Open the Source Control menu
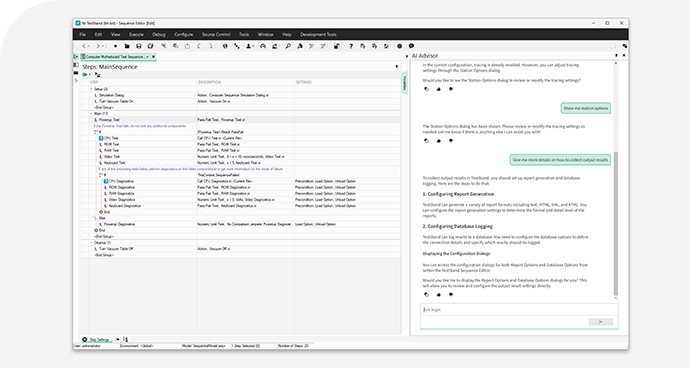Image resolution: width=690 pixels, height=368 pixels. (216, 34)
